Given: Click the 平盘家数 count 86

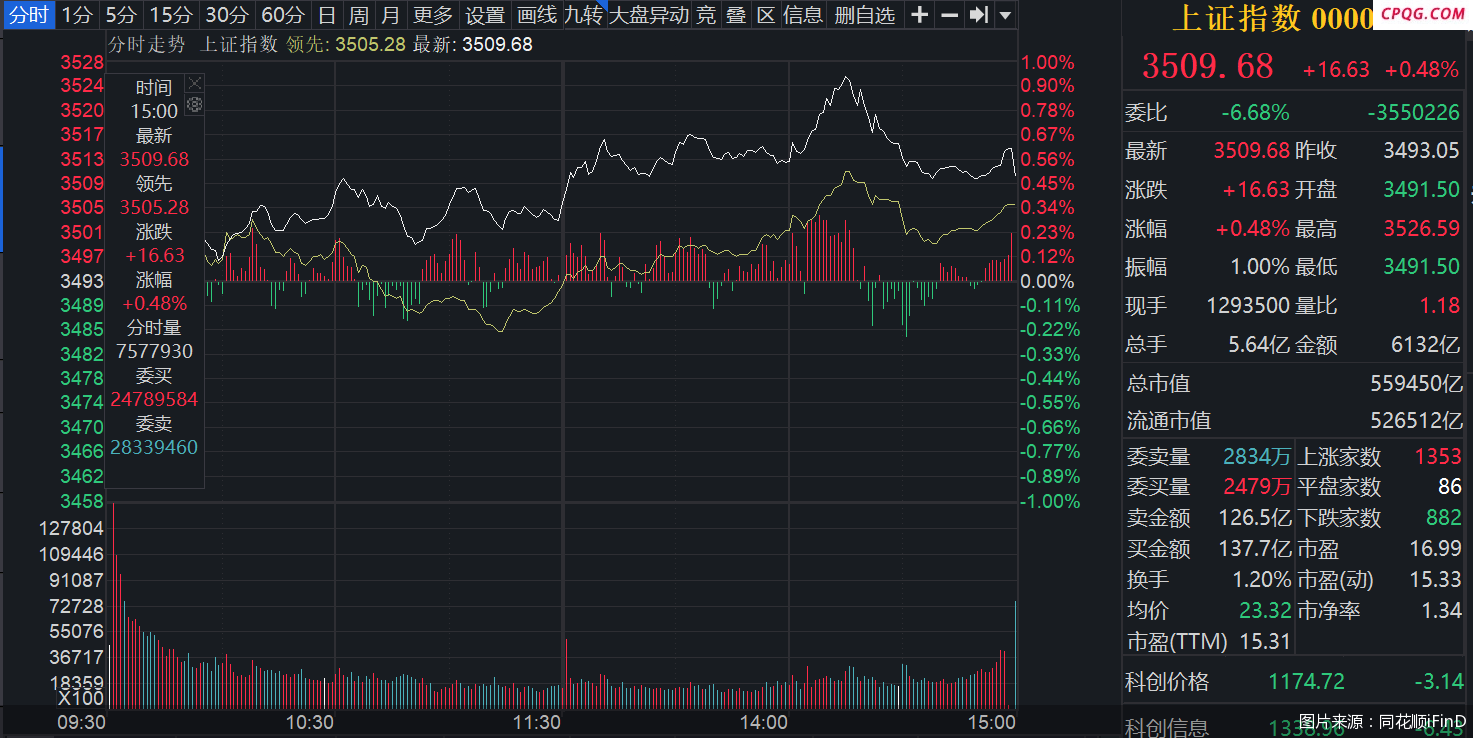Looking at the screenshot, I should (1450, 487).
